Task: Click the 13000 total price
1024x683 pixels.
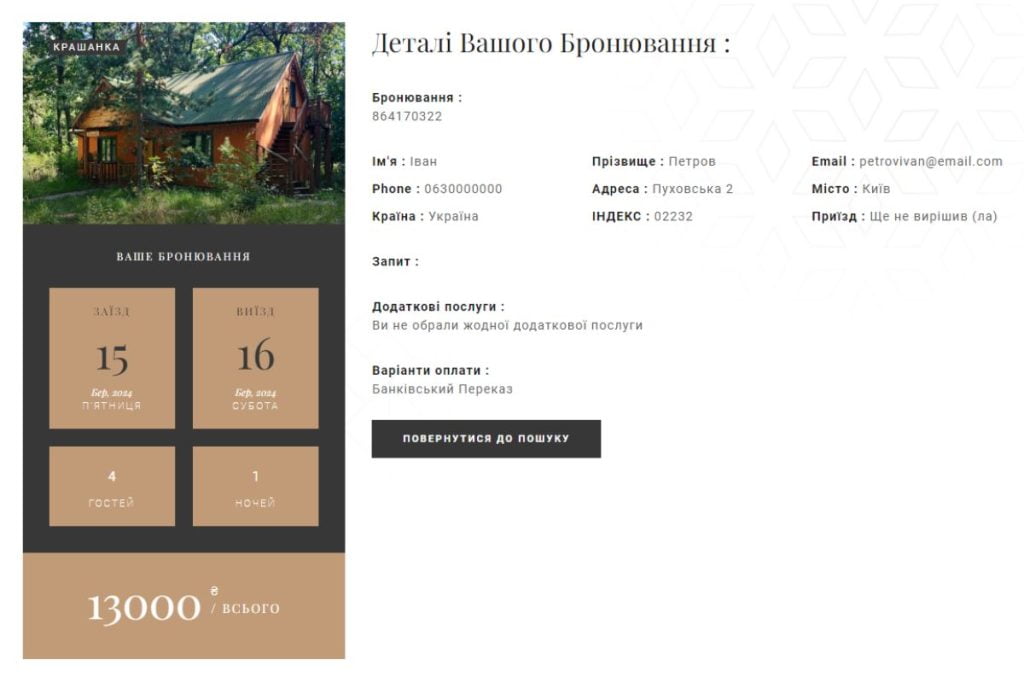Action: 146,607
